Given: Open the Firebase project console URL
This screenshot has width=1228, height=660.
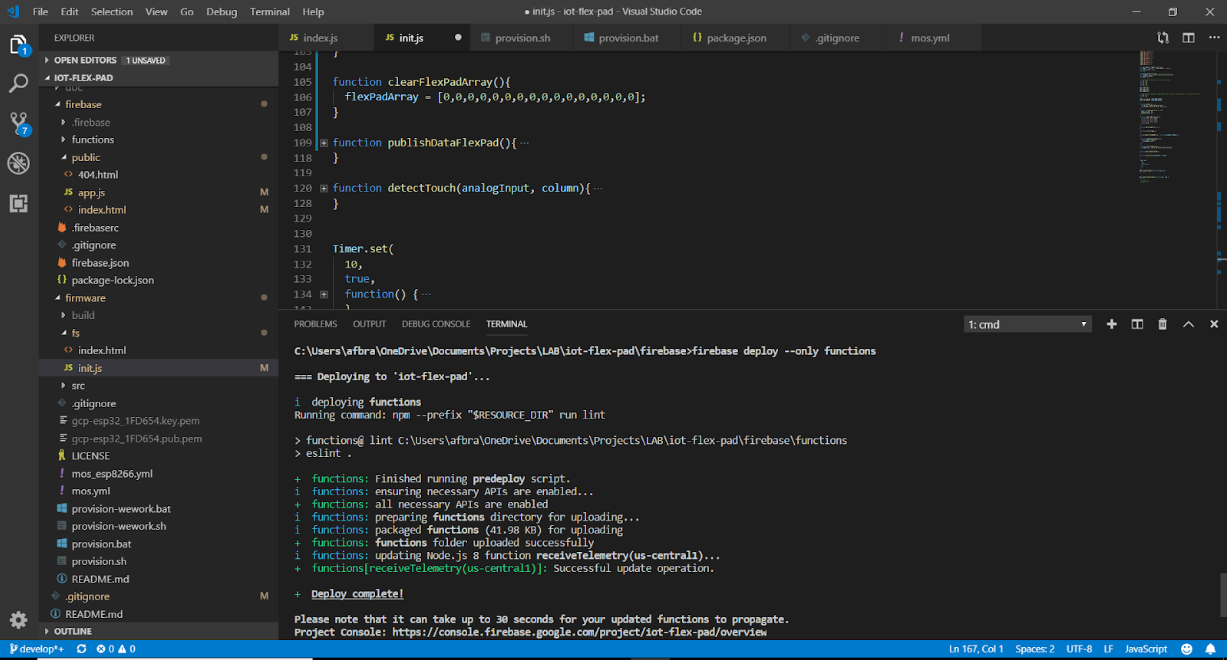Looking at the screenshot, I should point(579,632).
